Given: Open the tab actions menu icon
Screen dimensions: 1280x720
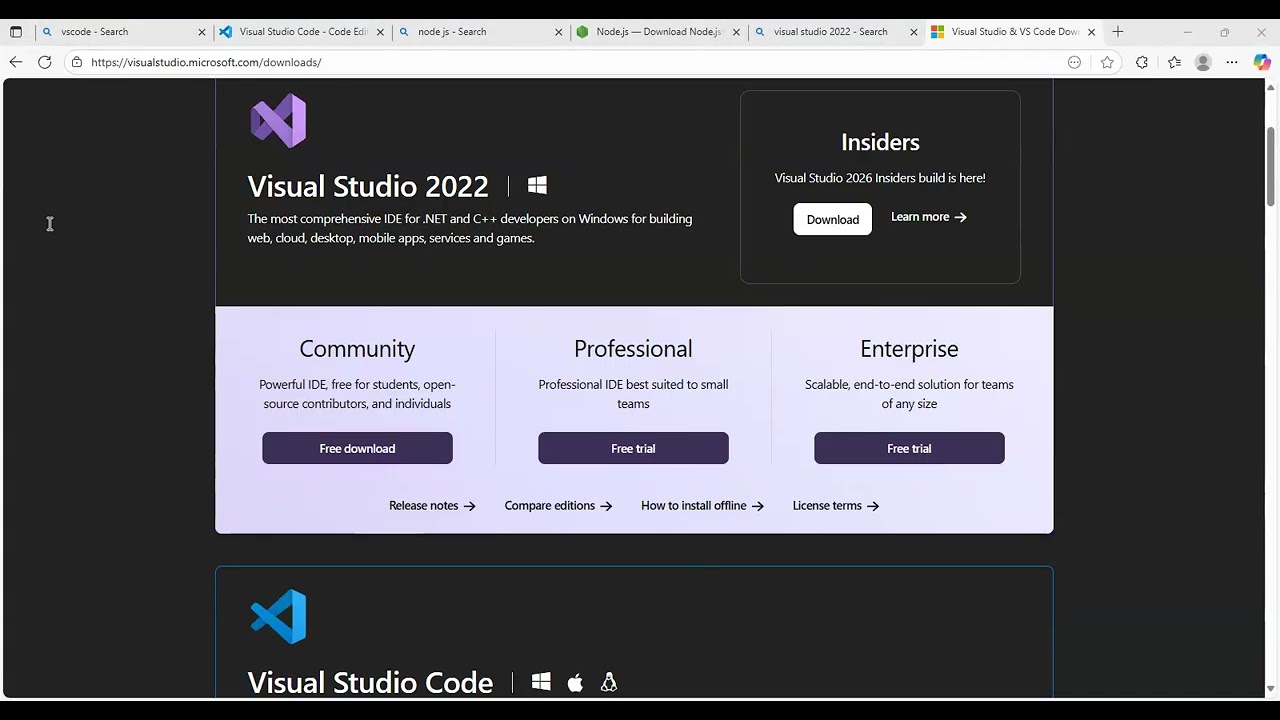Looking at the screenshot, I should tap(16, 32).
